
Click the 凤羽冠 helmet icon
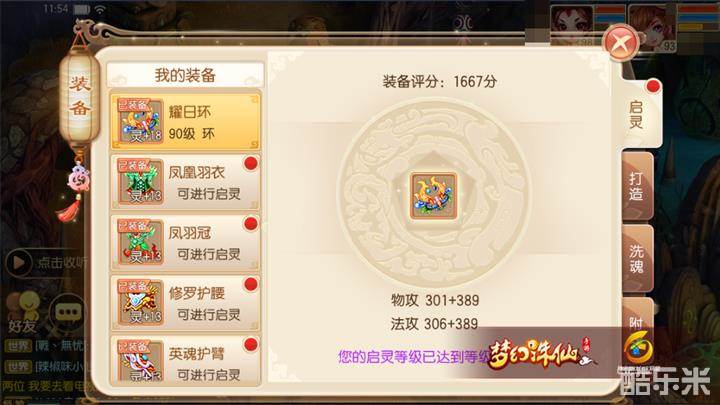coord(140,242)
